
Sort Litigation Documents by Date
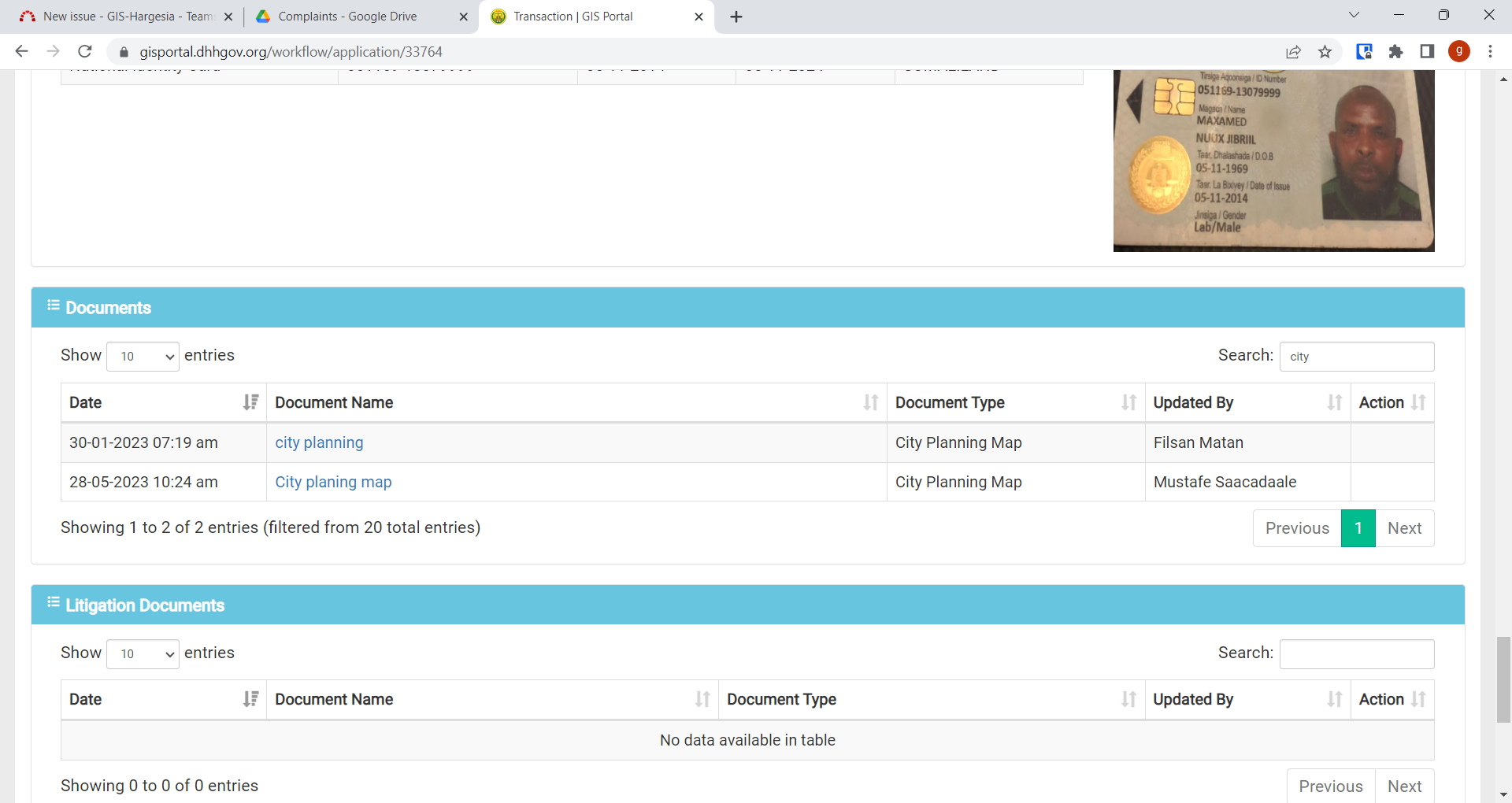(x=164, y=699)
